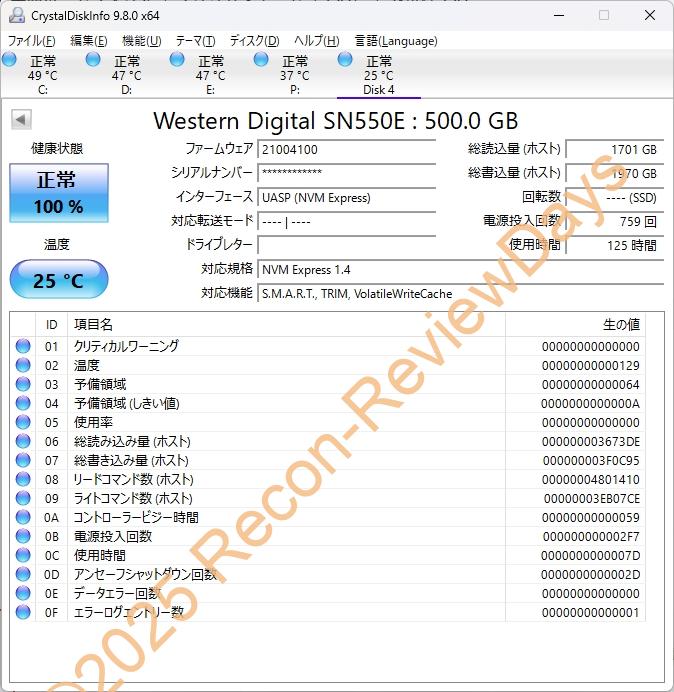Click the 項目名 column header
674x692 pixels.
click(x=93, y=325)
